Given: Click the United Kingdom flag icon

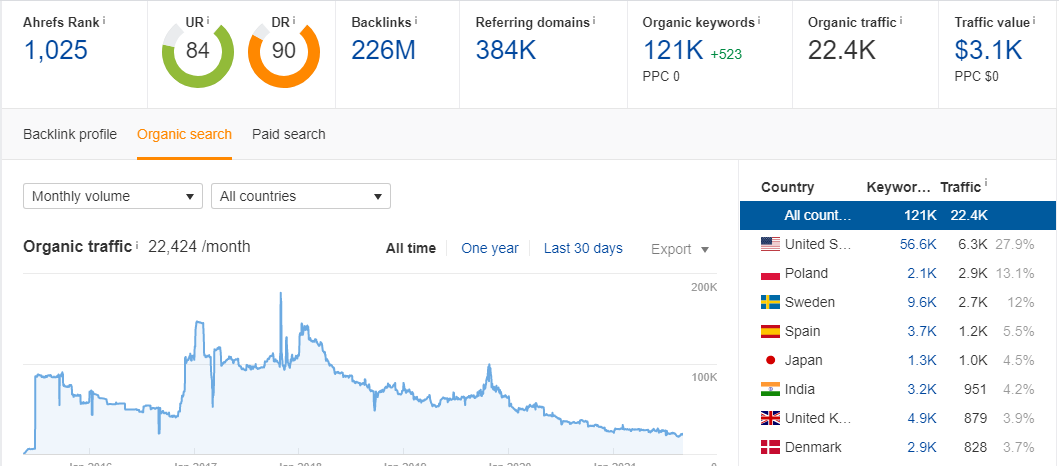Looking at the screenshot, I should pyautogui.click(x=770, y=418).
